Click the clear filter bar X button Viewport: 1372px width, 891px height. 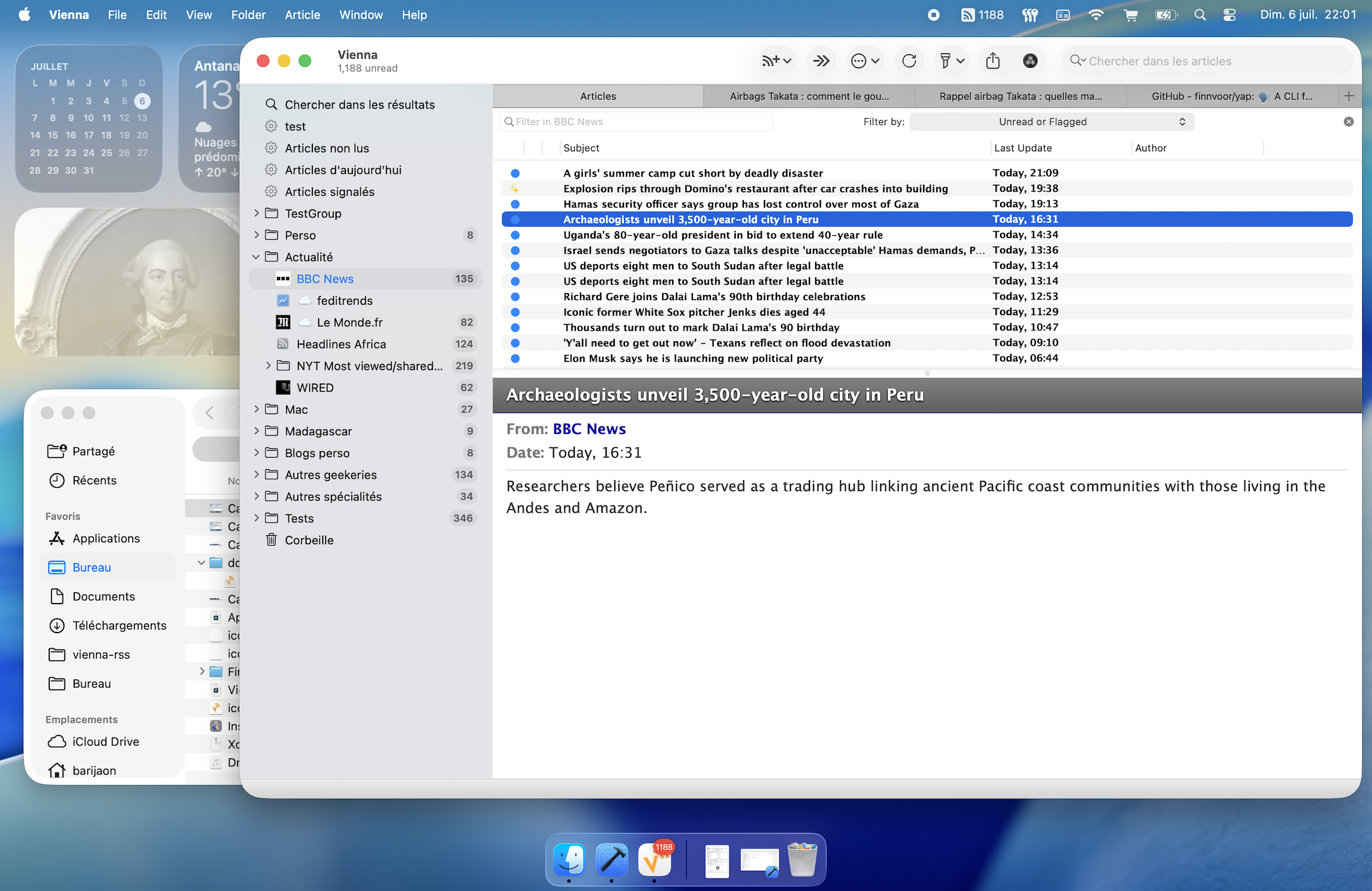coord(1349,122)
